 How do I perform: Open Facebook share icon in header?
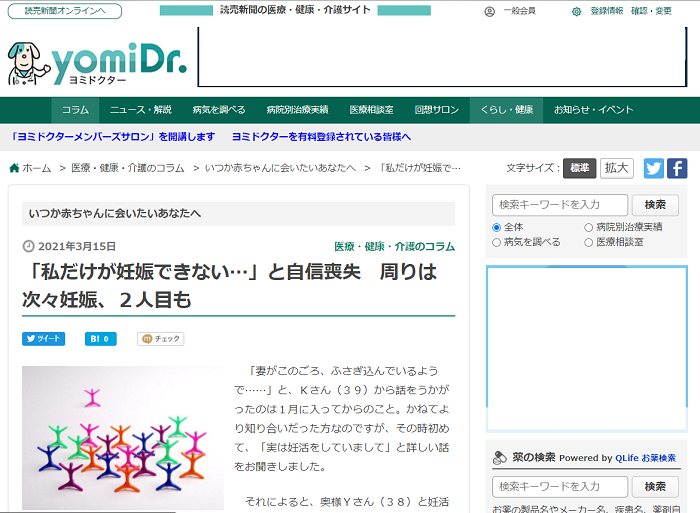point(677,168)
